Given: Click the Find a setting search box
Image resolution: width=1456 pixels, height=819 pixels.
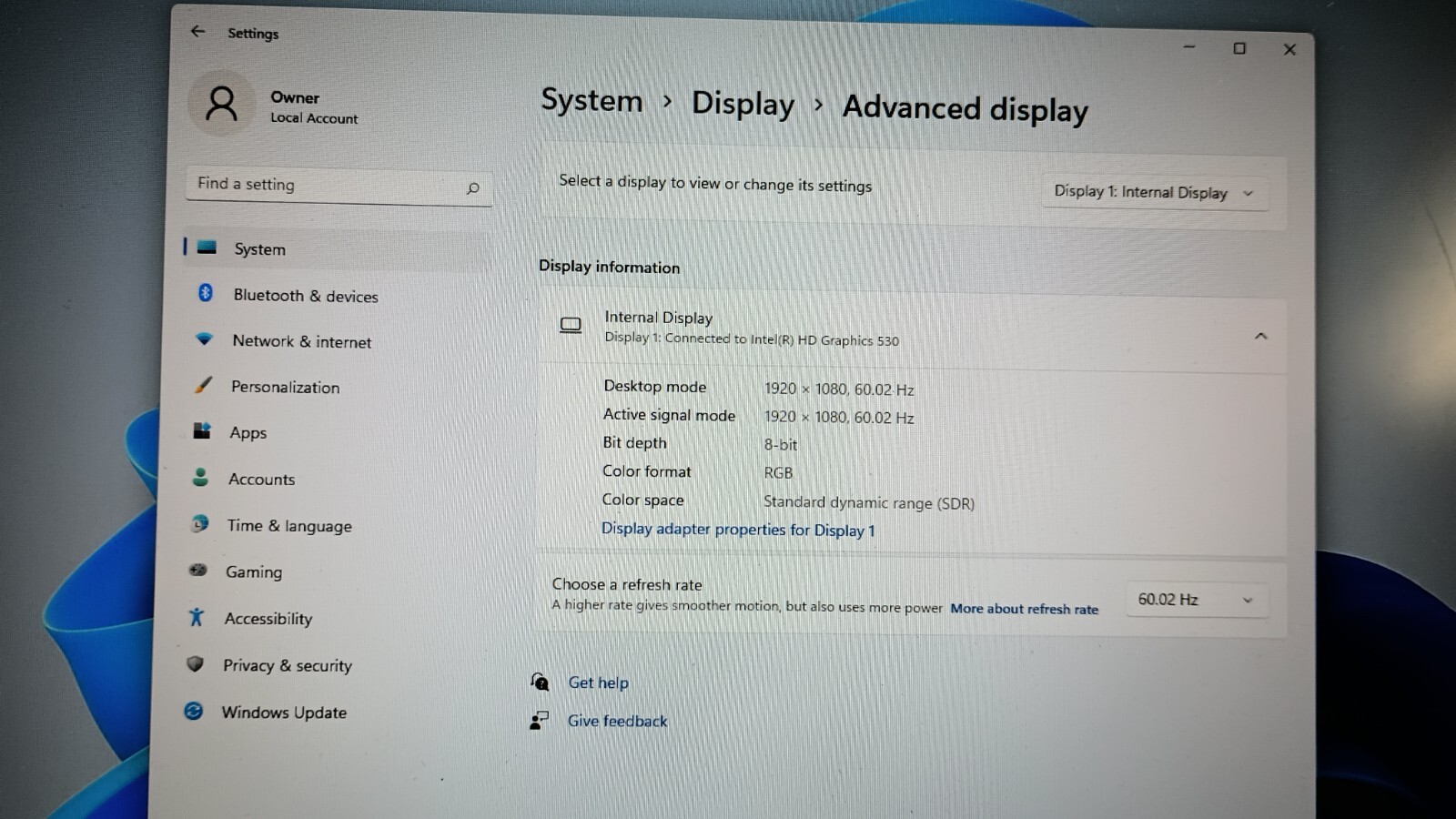Looking at the screenshot, I should (339, 186).
